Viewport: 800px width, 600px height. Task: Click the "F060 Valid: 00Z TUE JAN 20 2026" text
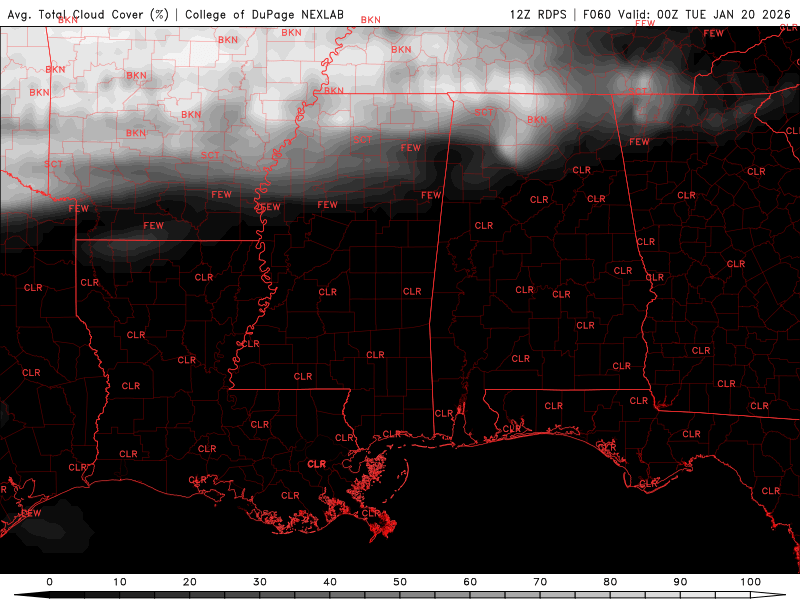click(687, 14)
